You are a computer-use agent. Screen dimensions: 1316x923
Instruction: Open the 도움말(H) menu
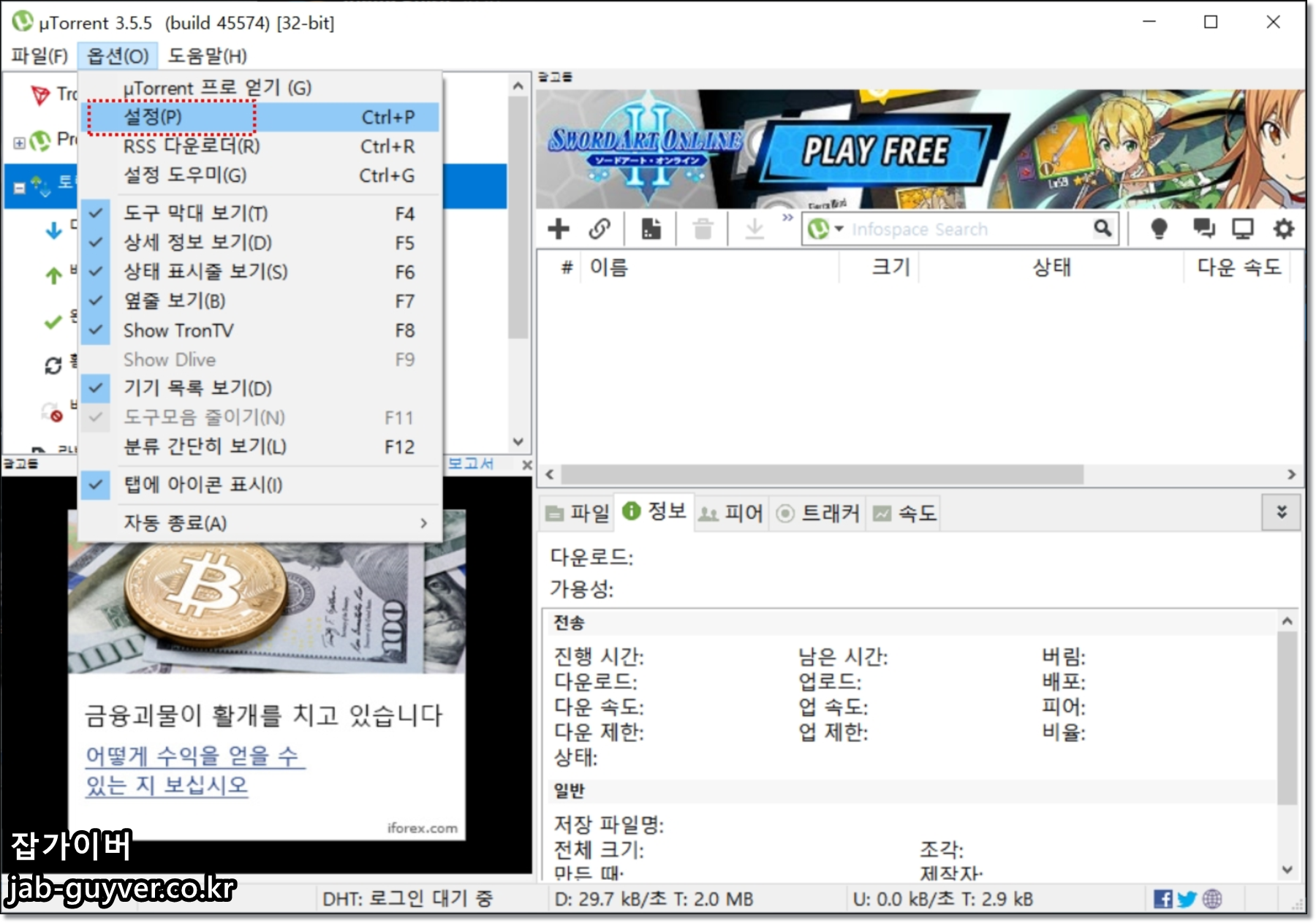pos(207,56)
